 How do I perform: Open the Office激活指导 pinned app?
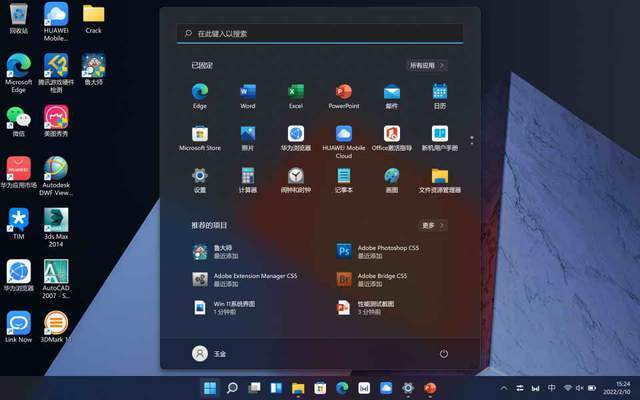tap(392, 138)
